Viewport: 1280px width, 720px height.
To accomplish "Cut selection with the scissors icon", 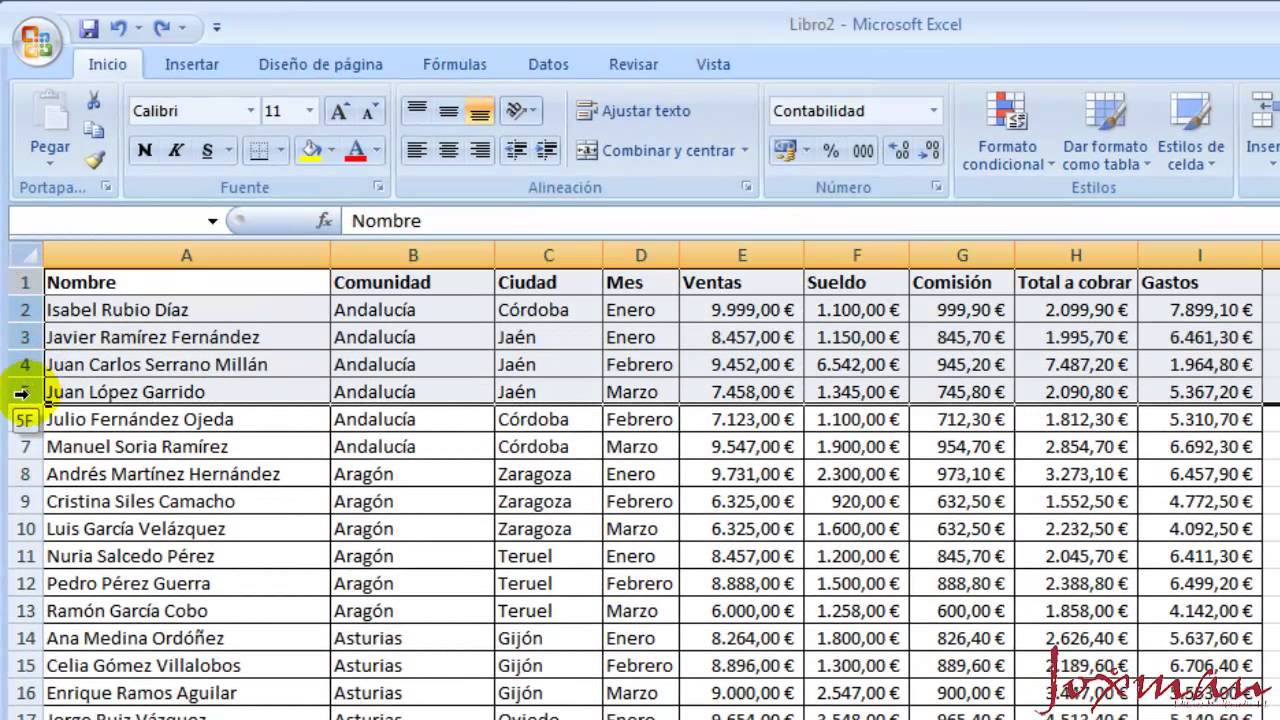I will pyautogui.click(x=94, y=101).
